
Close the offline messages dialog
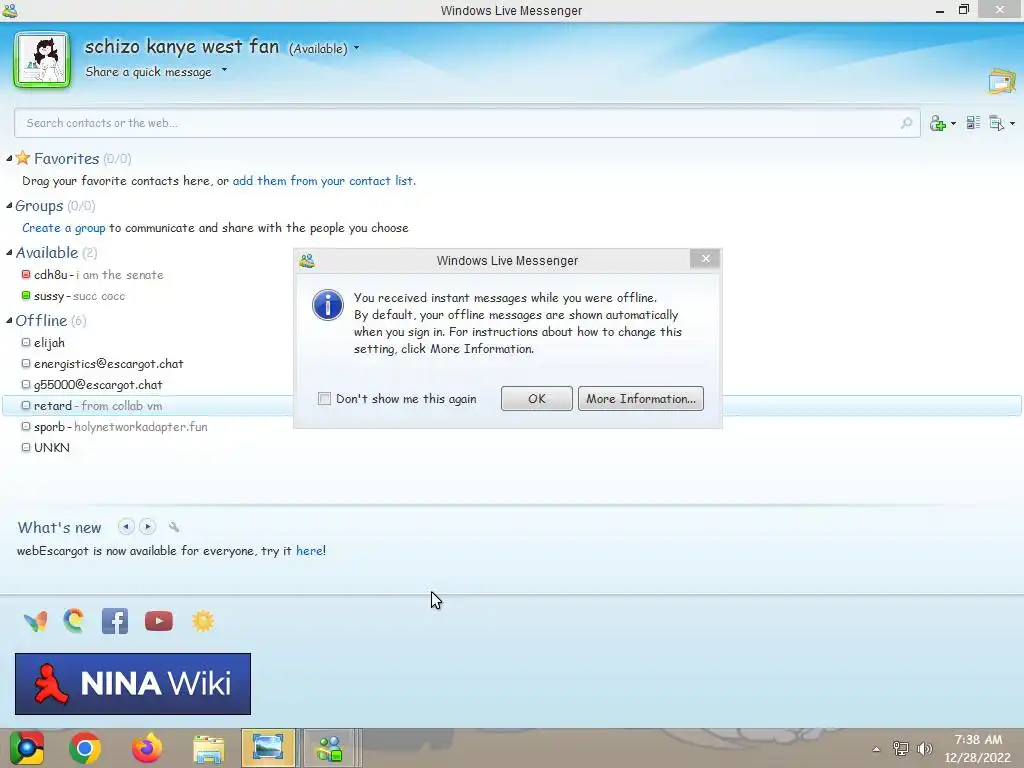(x=705, y=259)
